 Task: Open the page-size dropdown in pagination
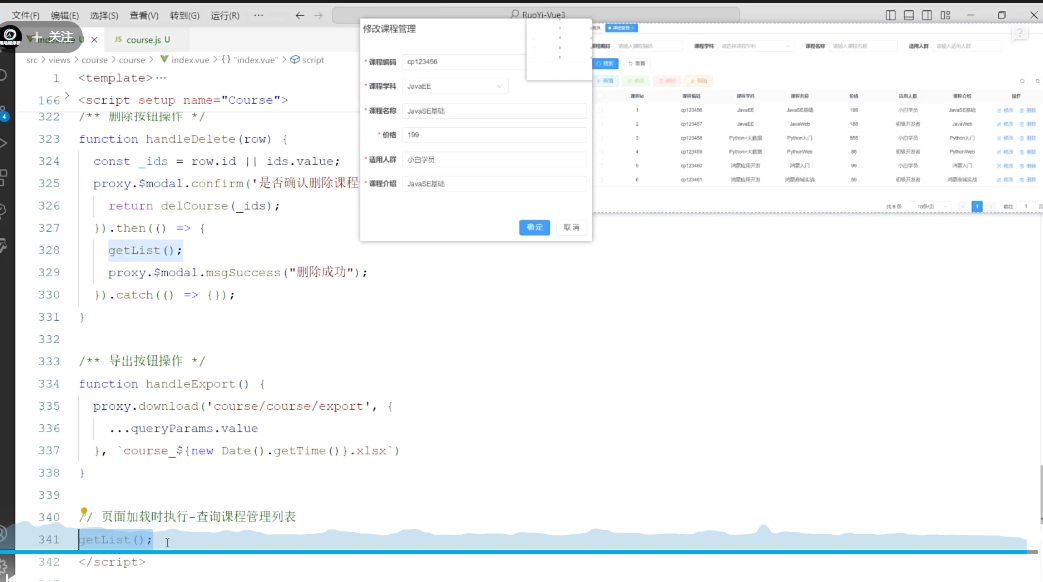point(929,207)
